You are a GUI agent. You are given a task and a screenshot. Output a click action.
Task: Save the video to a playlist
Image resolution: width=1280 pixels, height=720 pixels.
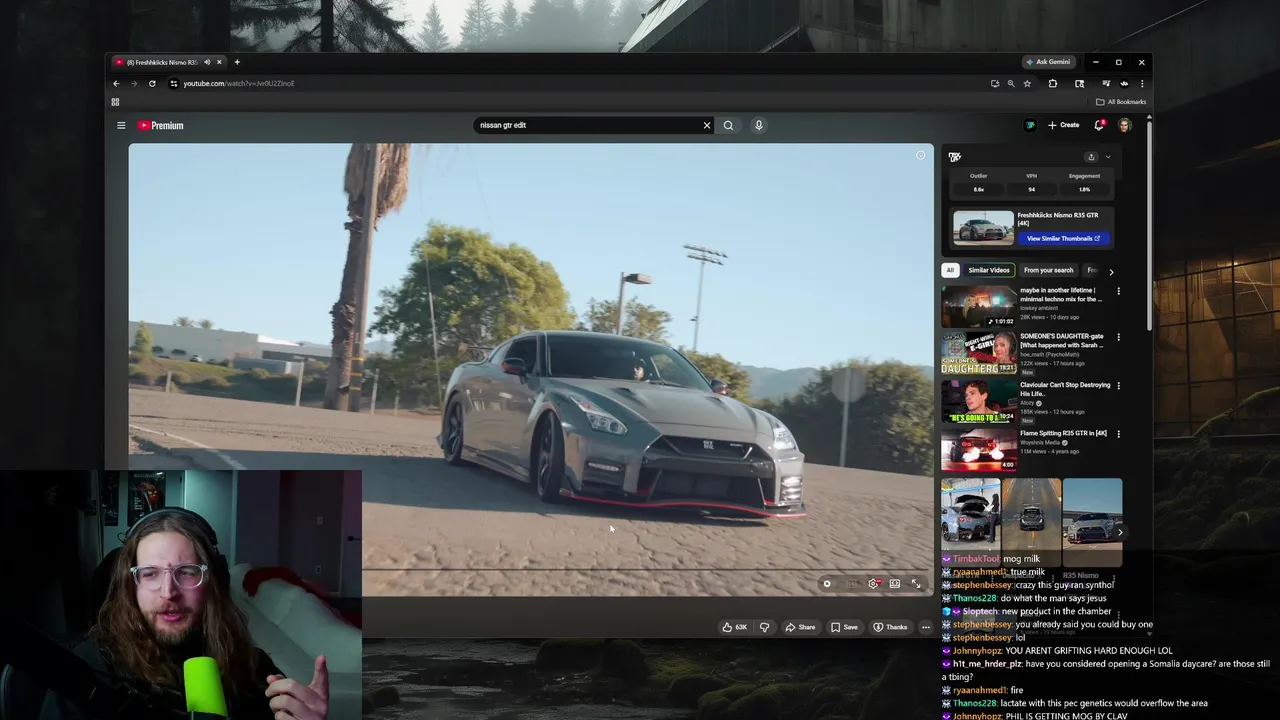click(x=844, y=627)
